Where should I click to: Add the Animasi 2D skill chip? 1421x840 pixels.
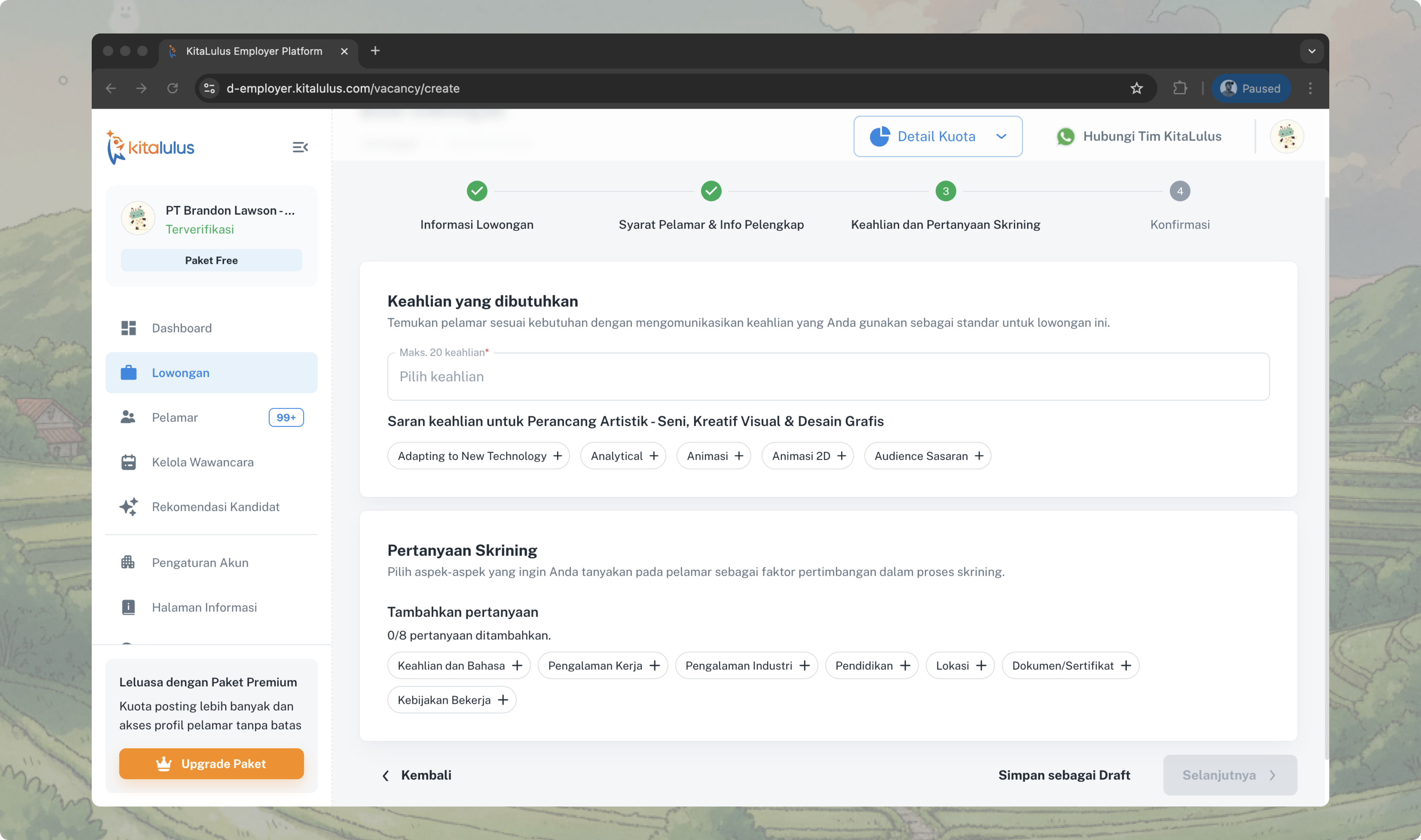808,456
